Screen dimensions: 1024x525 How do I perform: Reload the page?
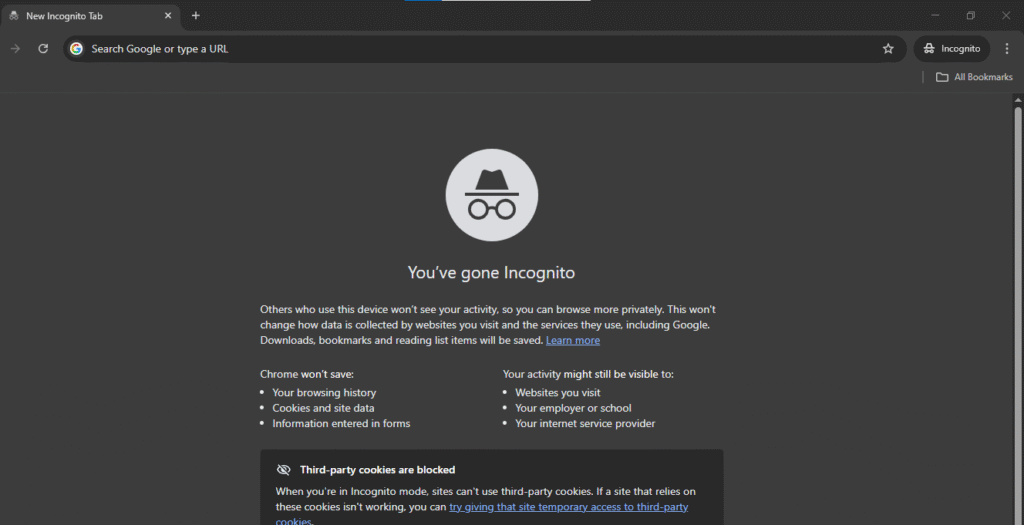(x=43, y=49)
